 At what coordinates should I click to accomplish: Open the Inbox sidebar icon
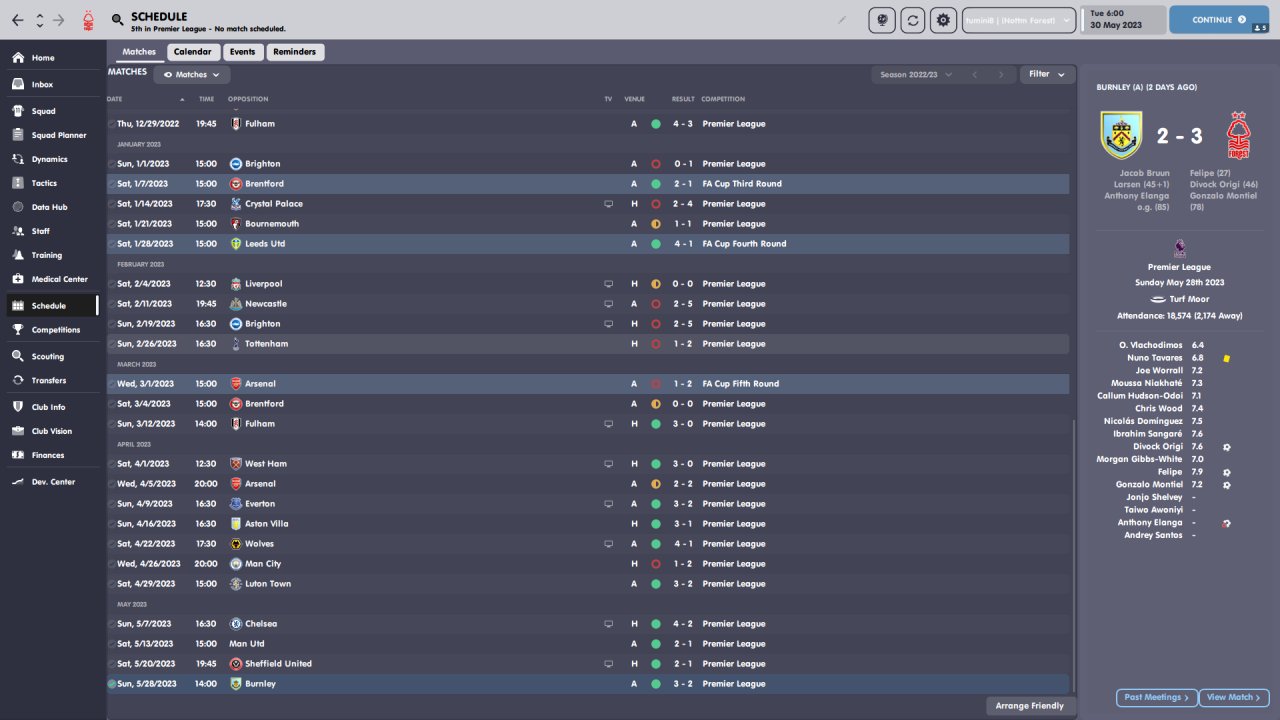[18, 85]
